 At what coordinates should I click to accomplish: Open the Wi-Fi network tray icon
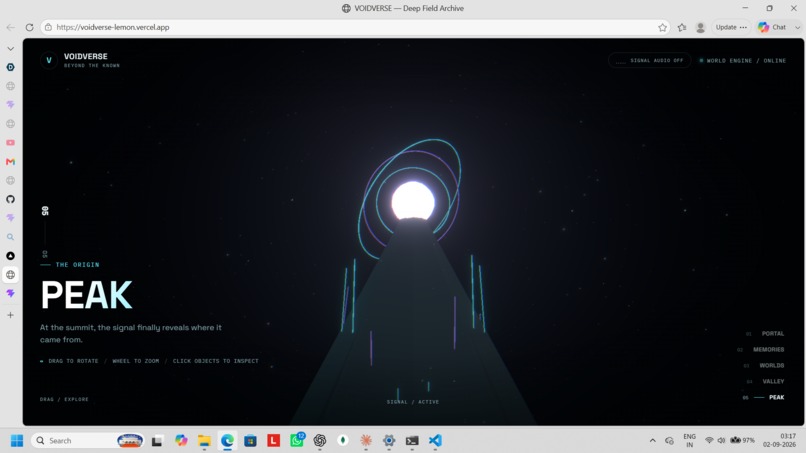pyautogui.click(x=709, y=441)
